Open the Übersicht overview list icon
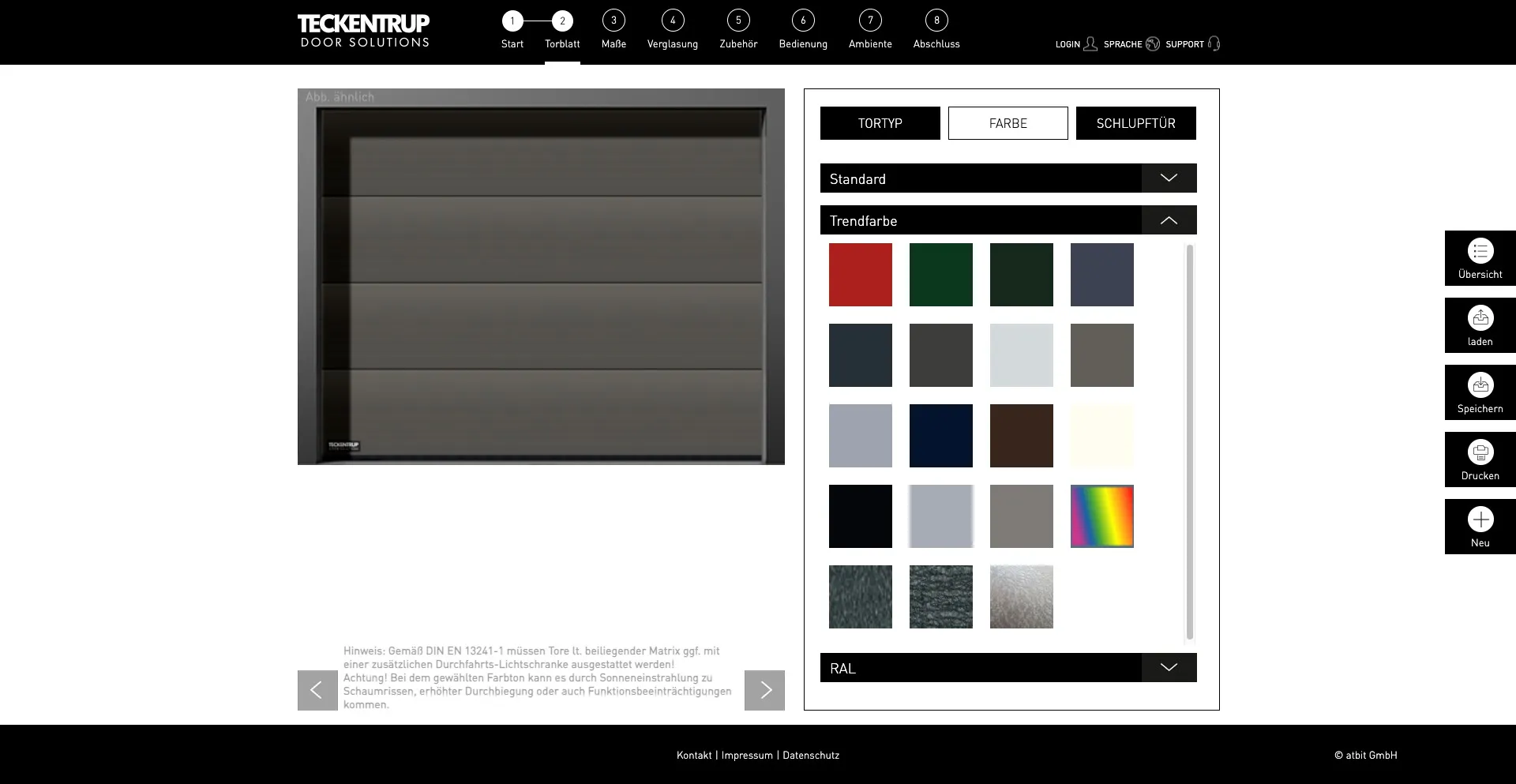 [x=1480, y=251]
